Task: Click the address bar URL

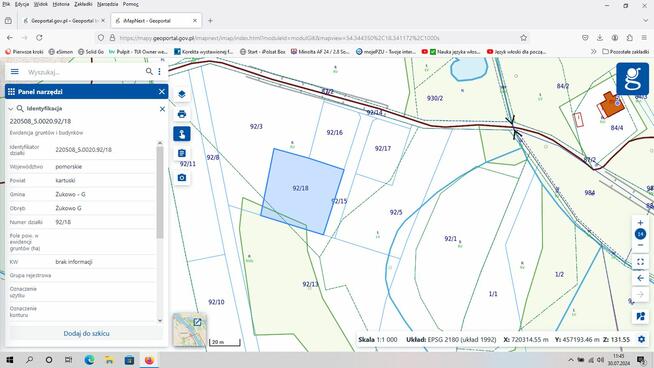Action: coord(279,38)
